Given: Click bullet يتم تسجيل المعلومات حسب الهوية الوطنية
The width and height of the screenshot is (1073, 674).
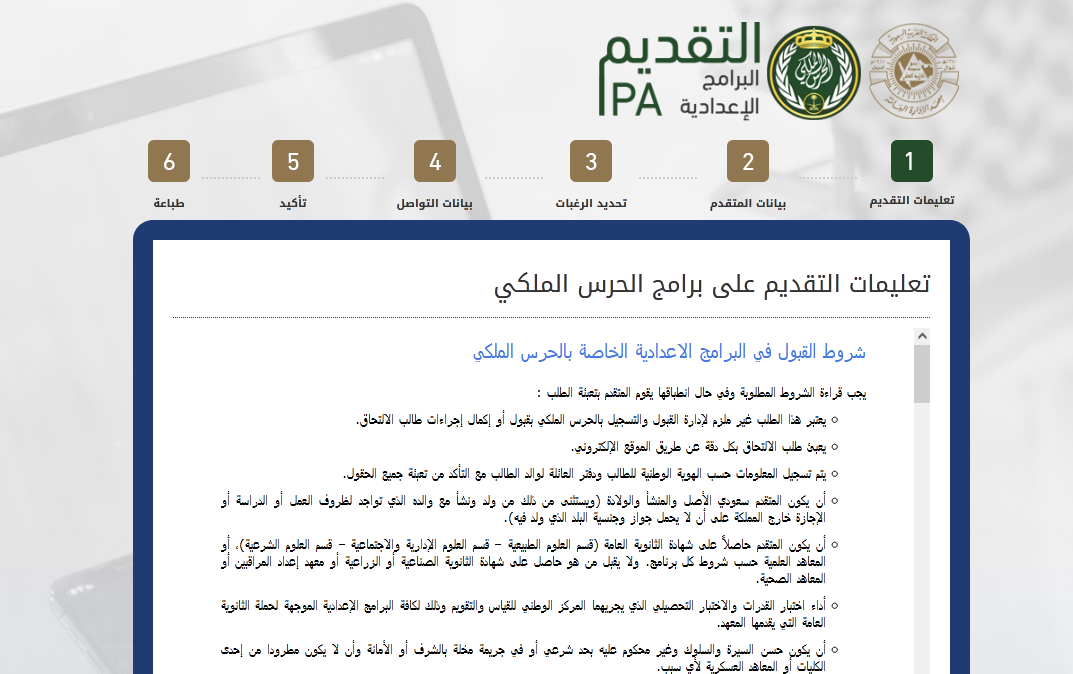Looking at the screenshot, I should (x=584, y=474).
